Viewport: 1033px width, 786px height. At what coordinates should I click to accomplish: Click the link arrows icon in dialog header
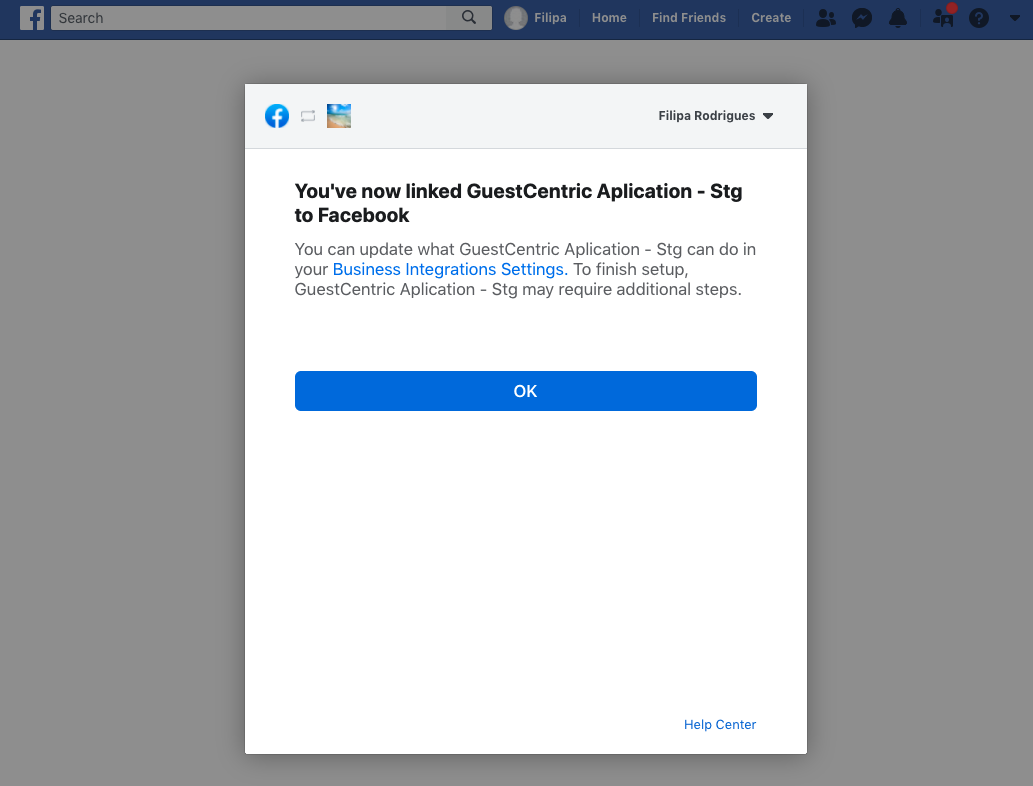click(x=308, y=116)
